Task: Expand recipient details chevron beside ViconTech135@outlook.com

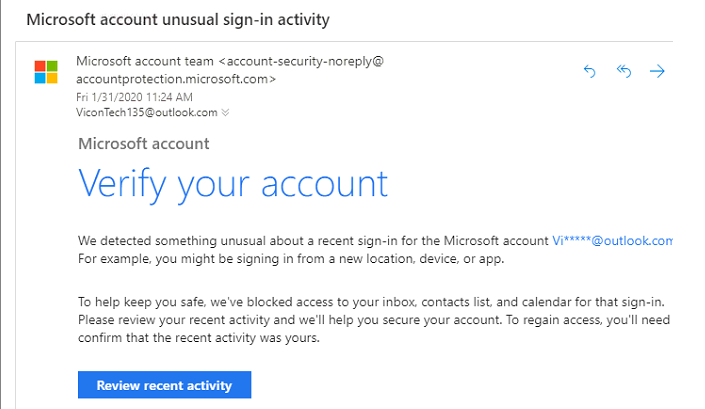Action: (x=225, y=112)
